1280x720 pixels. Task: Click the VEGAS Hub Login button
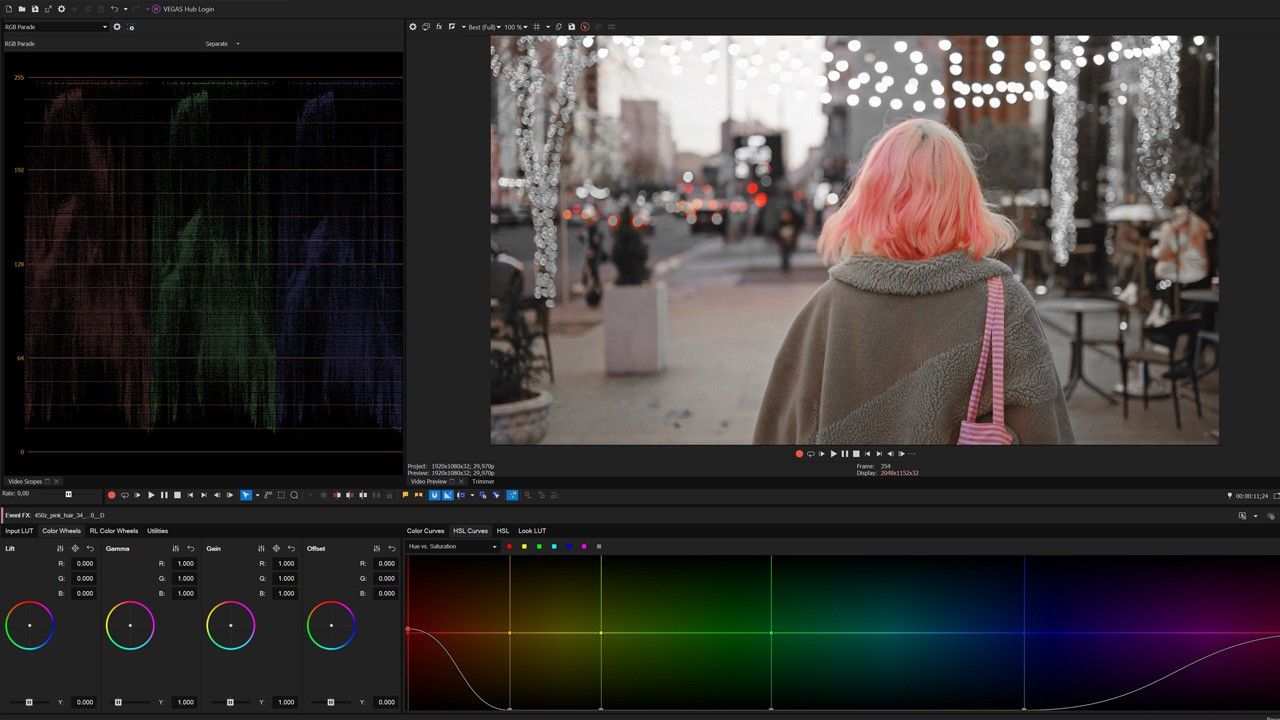point(189,9)
